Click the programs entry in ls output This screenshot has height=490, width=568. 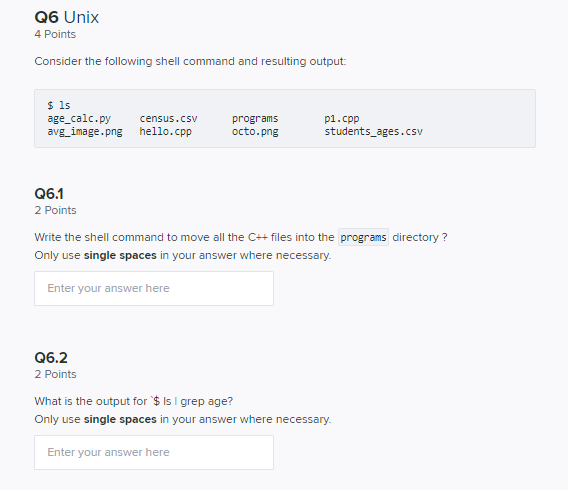(255, 119)
